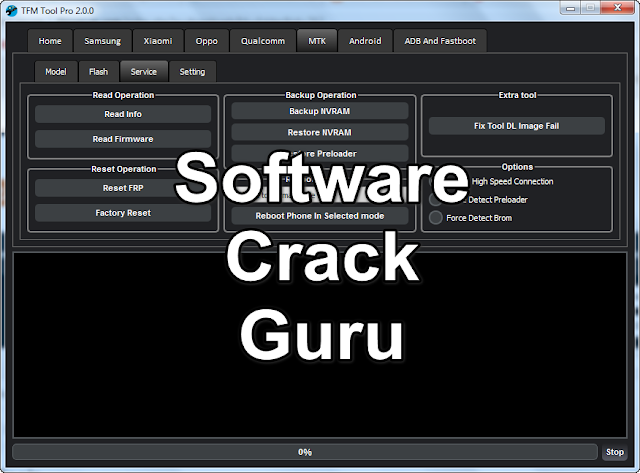Close the TFM Tool Pro window
The image size is (640, 473).
tap(618, 8)
